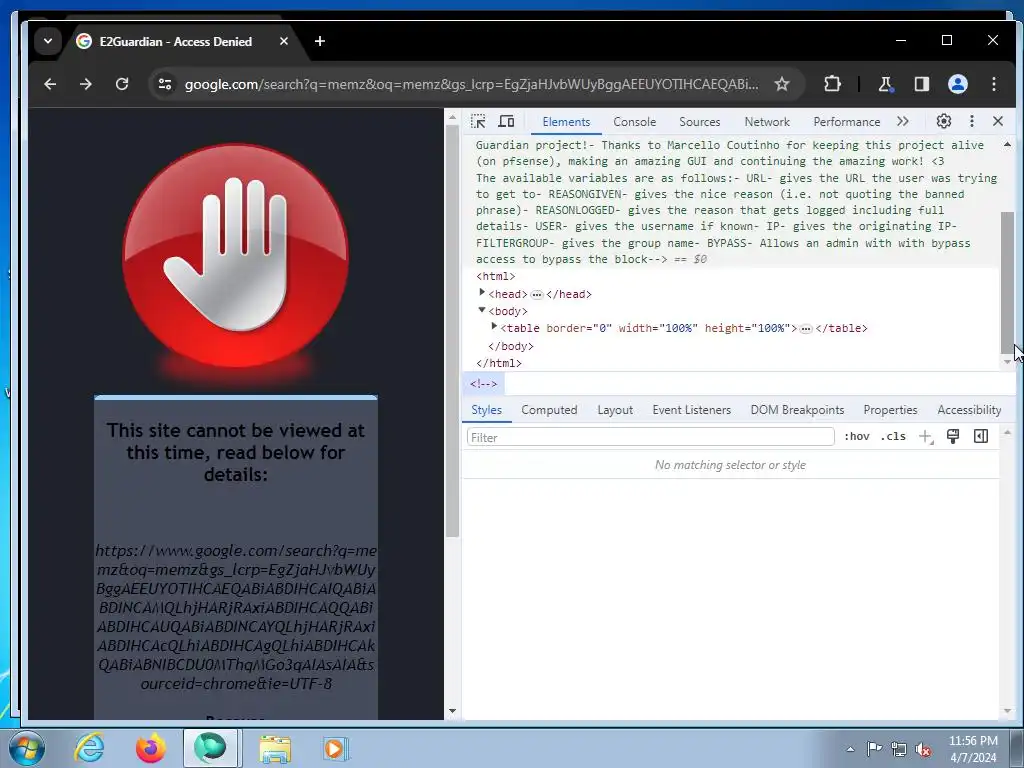The height and width of the screenshot is (768, 1024).
Task: Select the Styles tab
Action: [x=487, y=410]
